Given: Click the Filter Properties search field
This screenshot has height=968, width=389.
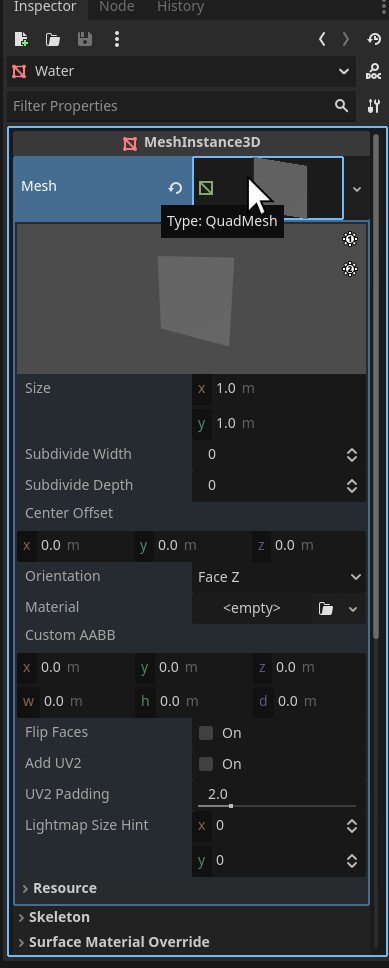Looking at the screenshot, I should point(182,106).
